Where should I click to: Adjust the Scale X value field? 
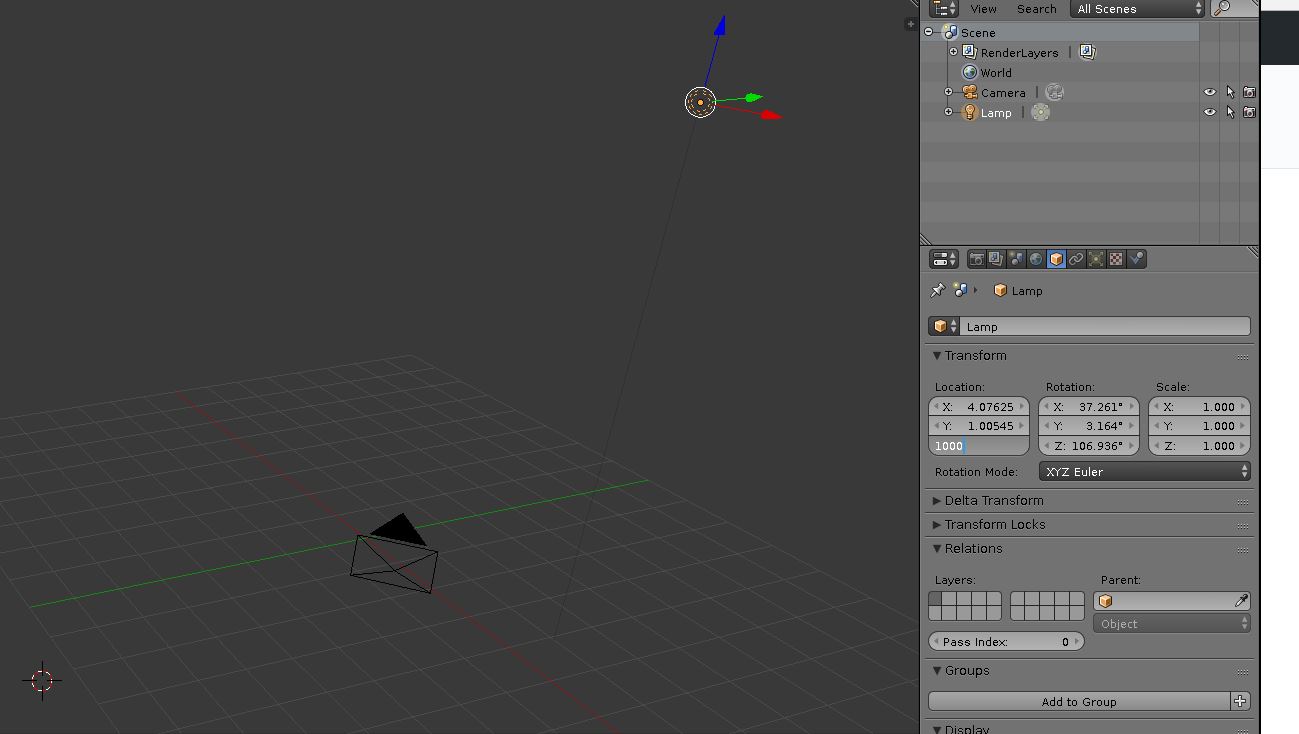coord(1199,407)
